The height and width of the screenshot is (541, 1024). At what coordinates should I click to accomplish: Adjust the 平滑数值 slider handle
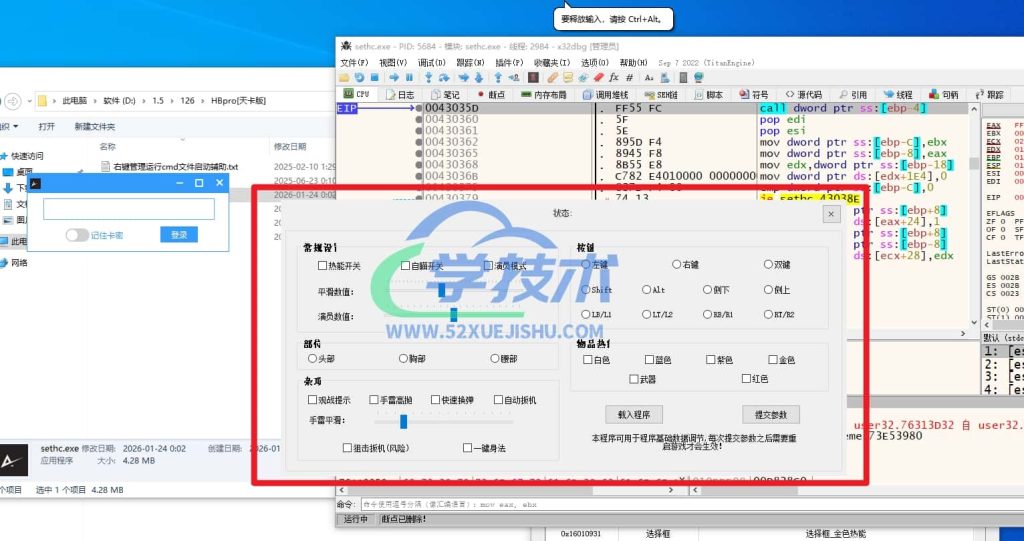(x=441, y=290)
